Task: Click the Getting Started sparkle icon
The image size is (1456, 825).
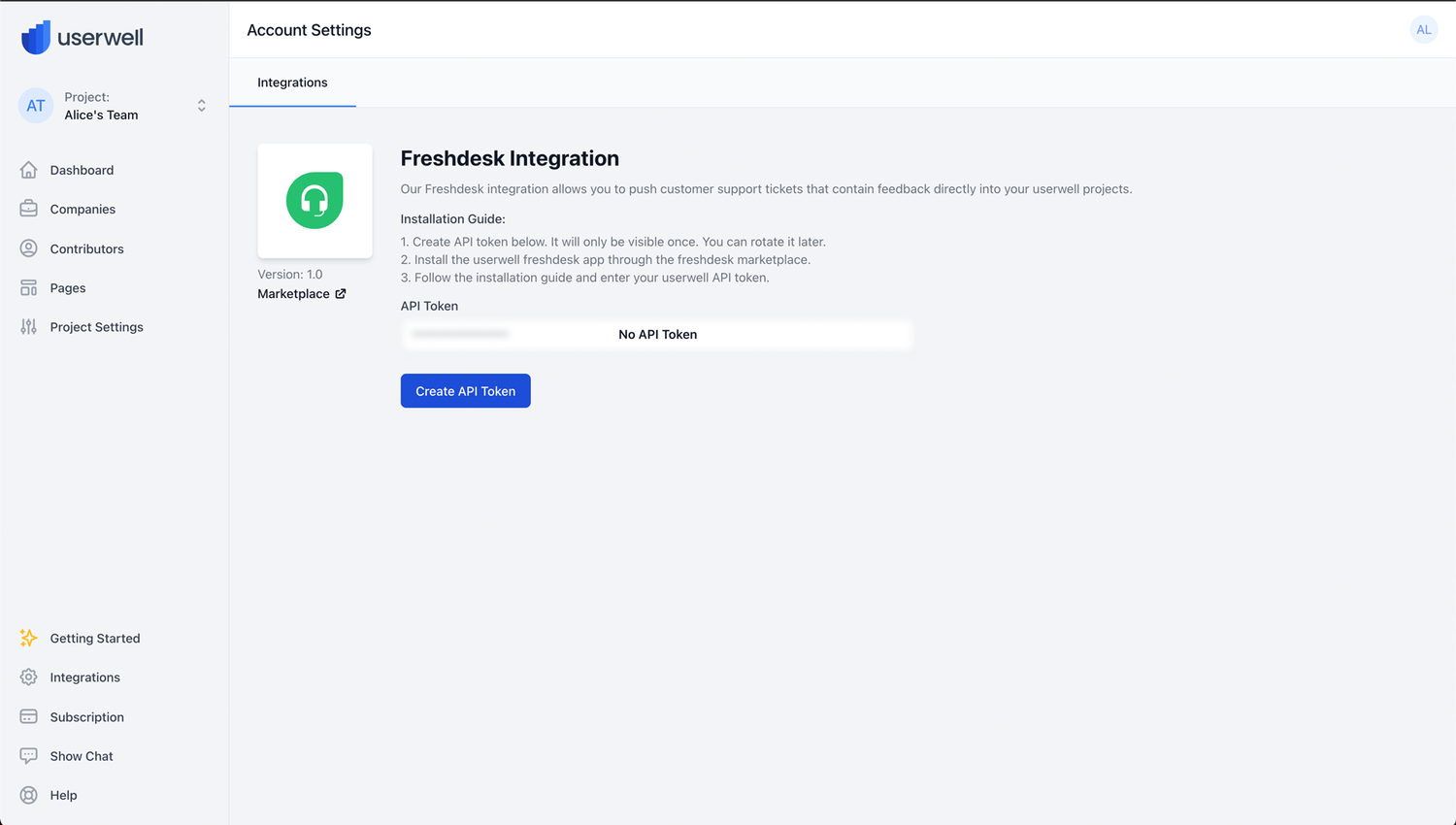Action: click(x=27, y=638)
